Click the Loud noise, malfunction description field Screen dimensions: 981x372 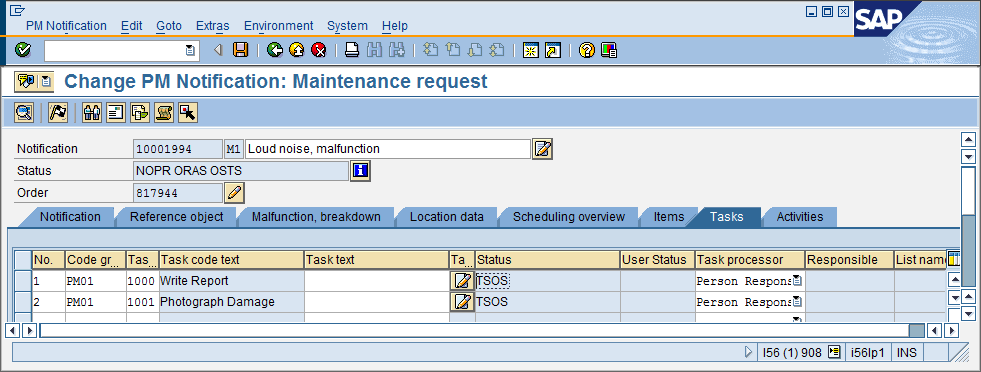387,149
